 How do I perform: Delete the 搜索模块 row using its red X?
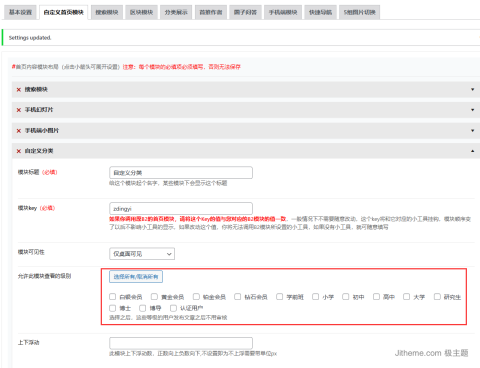[19, 90]
